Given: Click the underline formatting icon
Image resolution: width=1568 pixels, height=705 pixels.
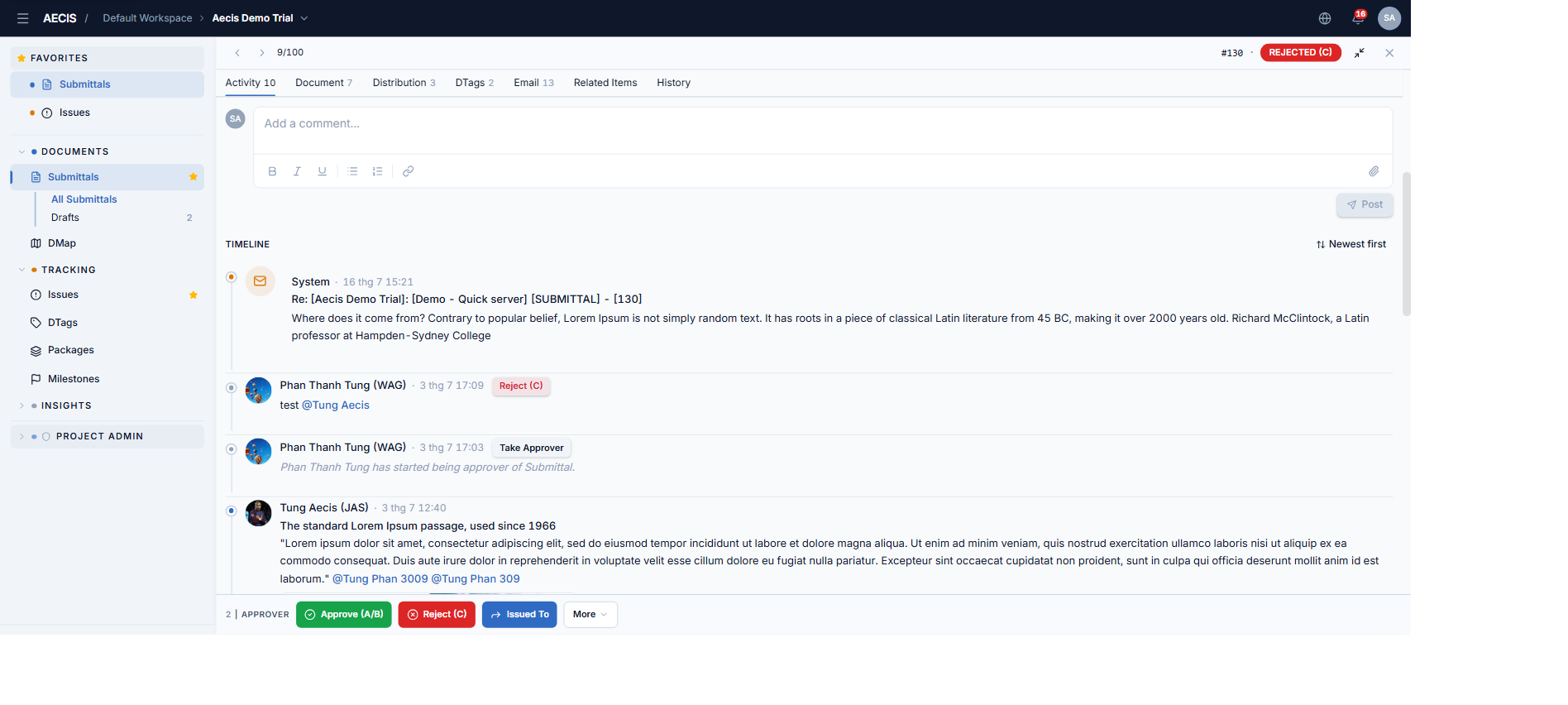Looking at the screenshot, I should click(x=322, y=171).
